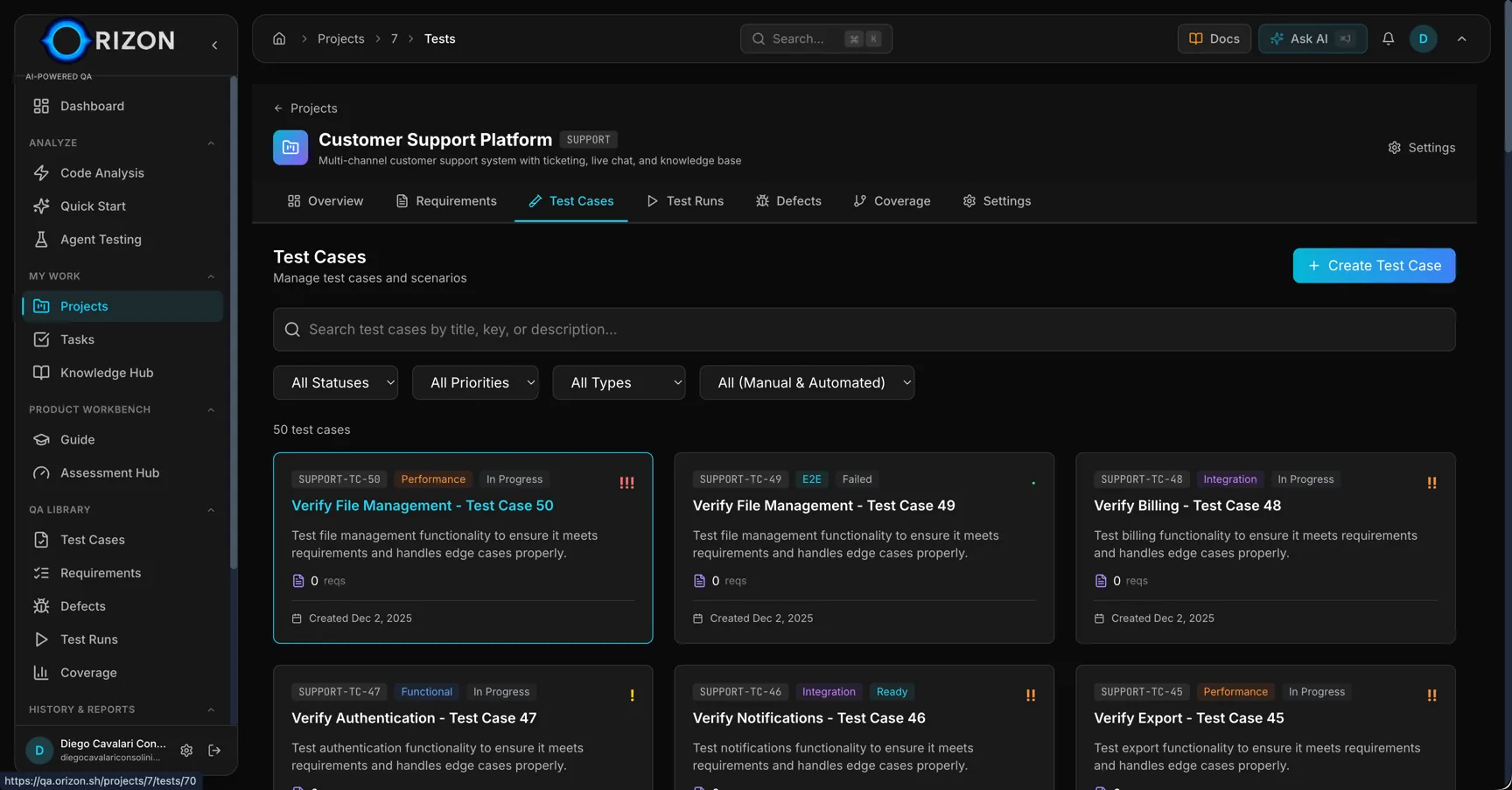The width and height of the screenshot is (1512, 790).
Task: Open Verify Billing - Test Case 48
Action: tap(1187, 505)
